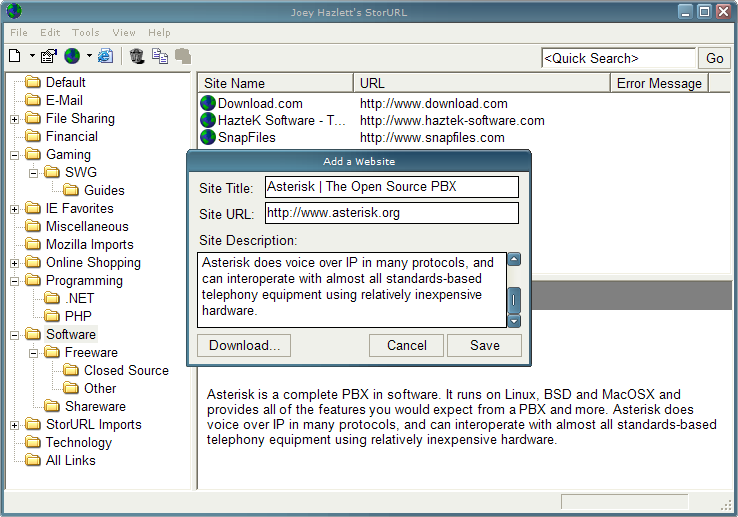This screenshot has width=738, height=517.
Task: Click the Copy icon in the toolbar
Action: tap(160, 57)
